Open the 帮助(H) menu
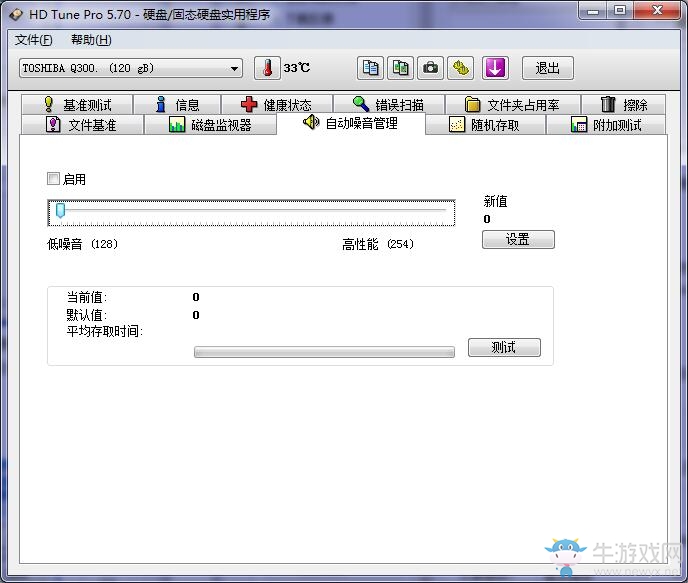 coord(91,40)
